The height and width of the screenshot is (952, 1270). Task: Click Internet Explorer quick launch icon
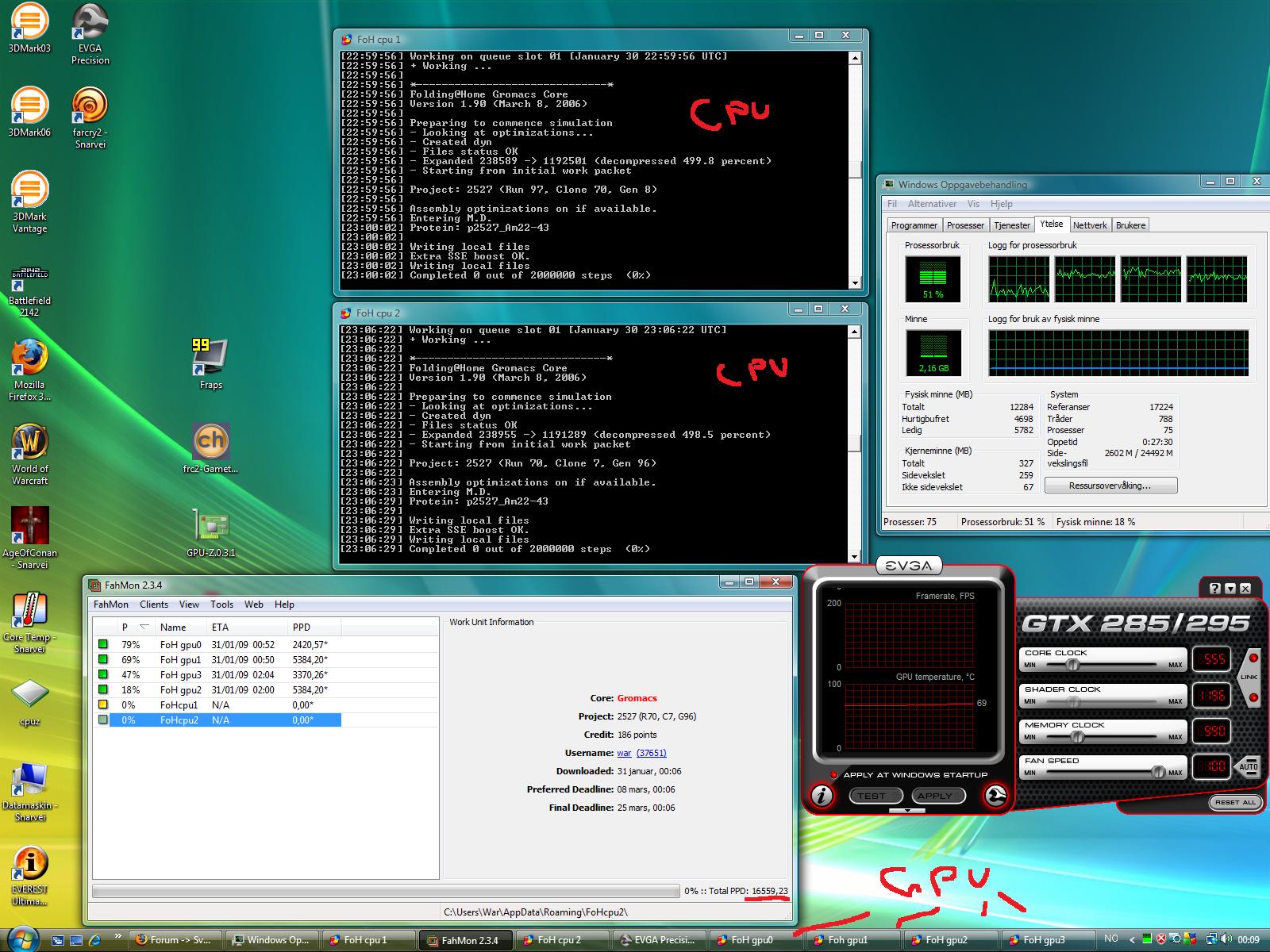coord(94,940)
